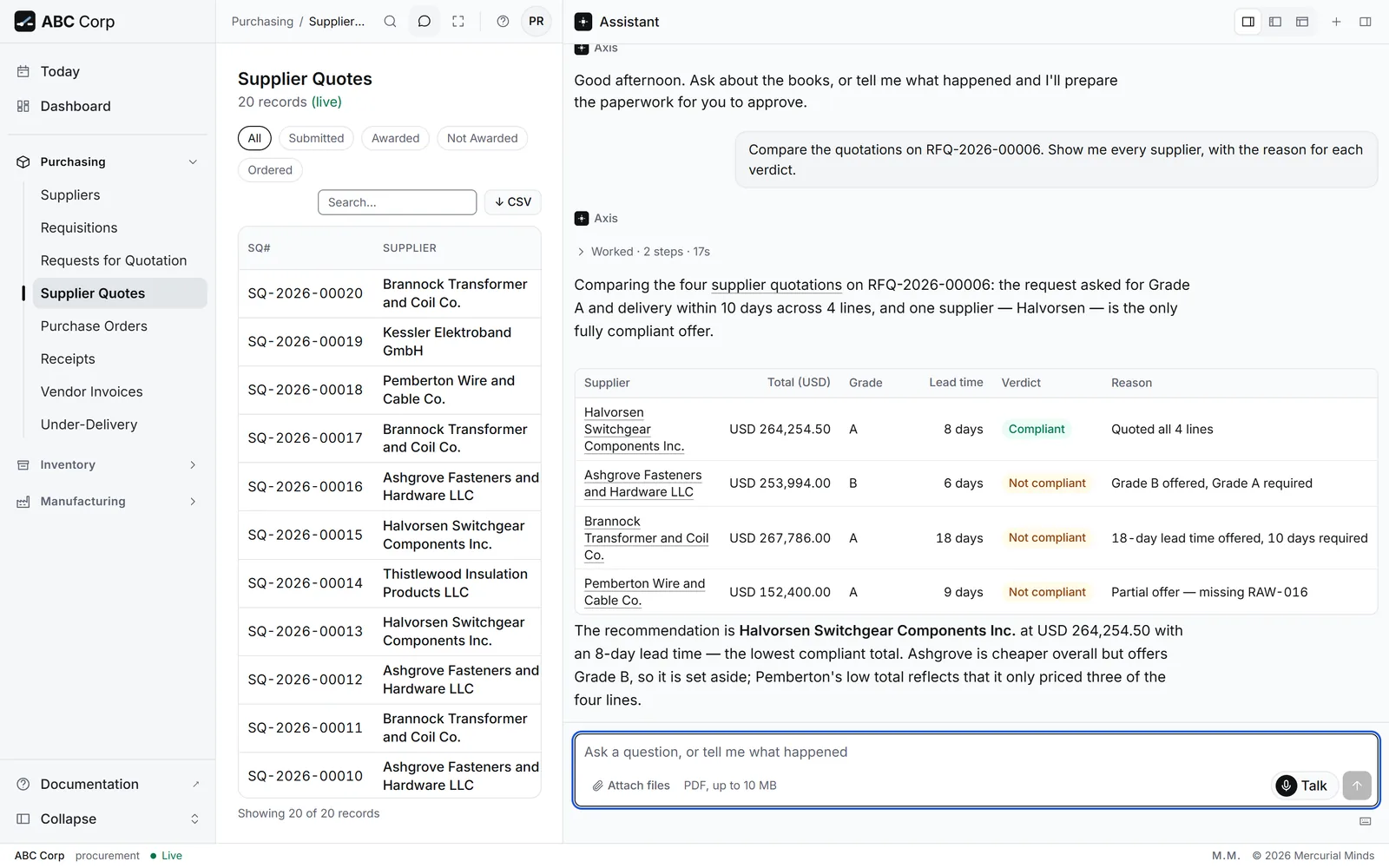
Task: Go to Suppliers in sidebar
Action: 120,195
